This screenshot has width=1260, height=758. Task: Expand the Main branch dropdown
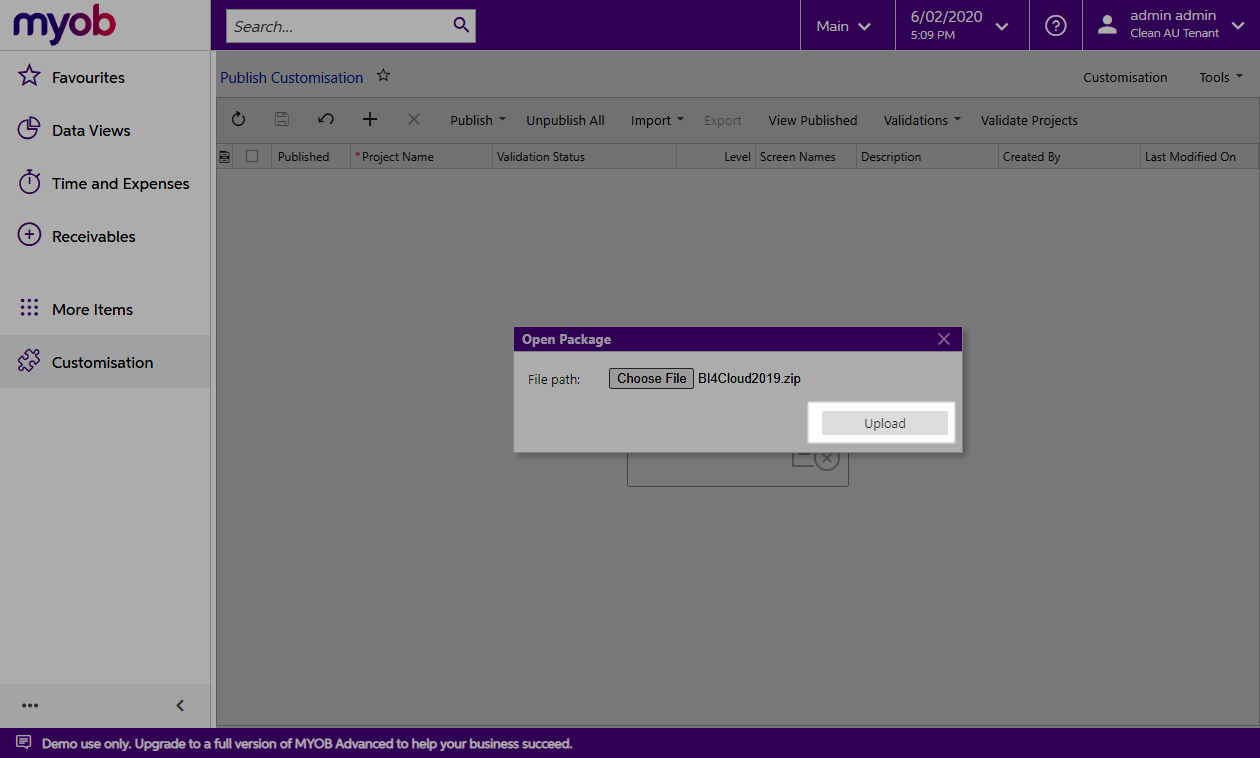pyautogui.click(x=844, y=26)
